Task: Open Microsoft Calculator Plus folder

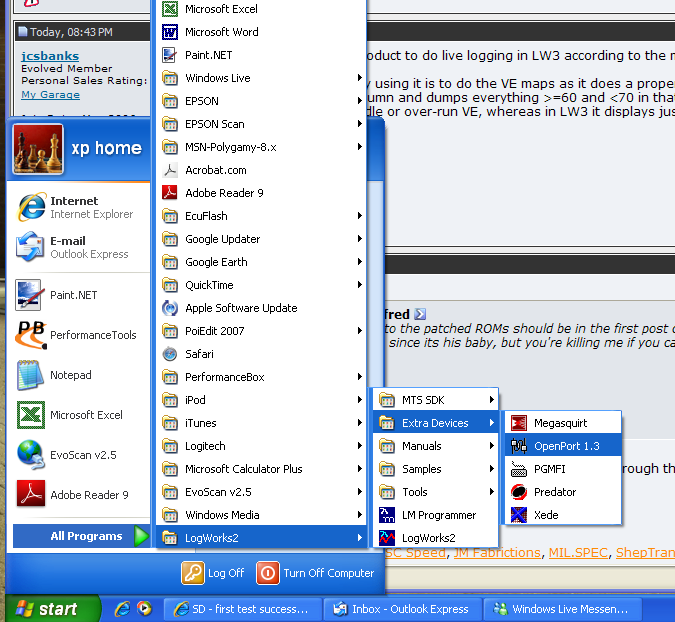Action: click(x=261, y=469)
